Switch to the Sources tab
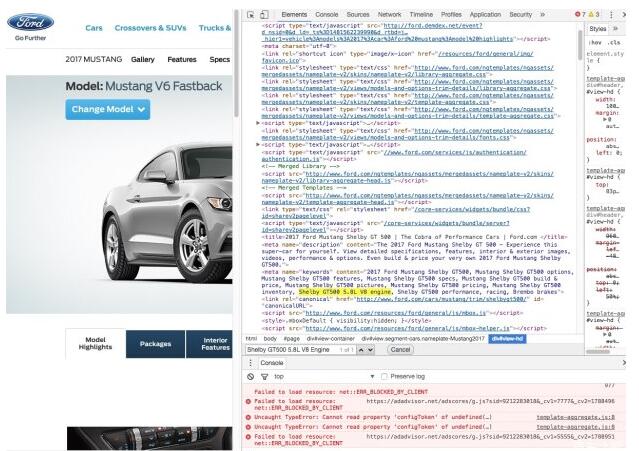The image size is (639, 451). [x=358, y=14]
